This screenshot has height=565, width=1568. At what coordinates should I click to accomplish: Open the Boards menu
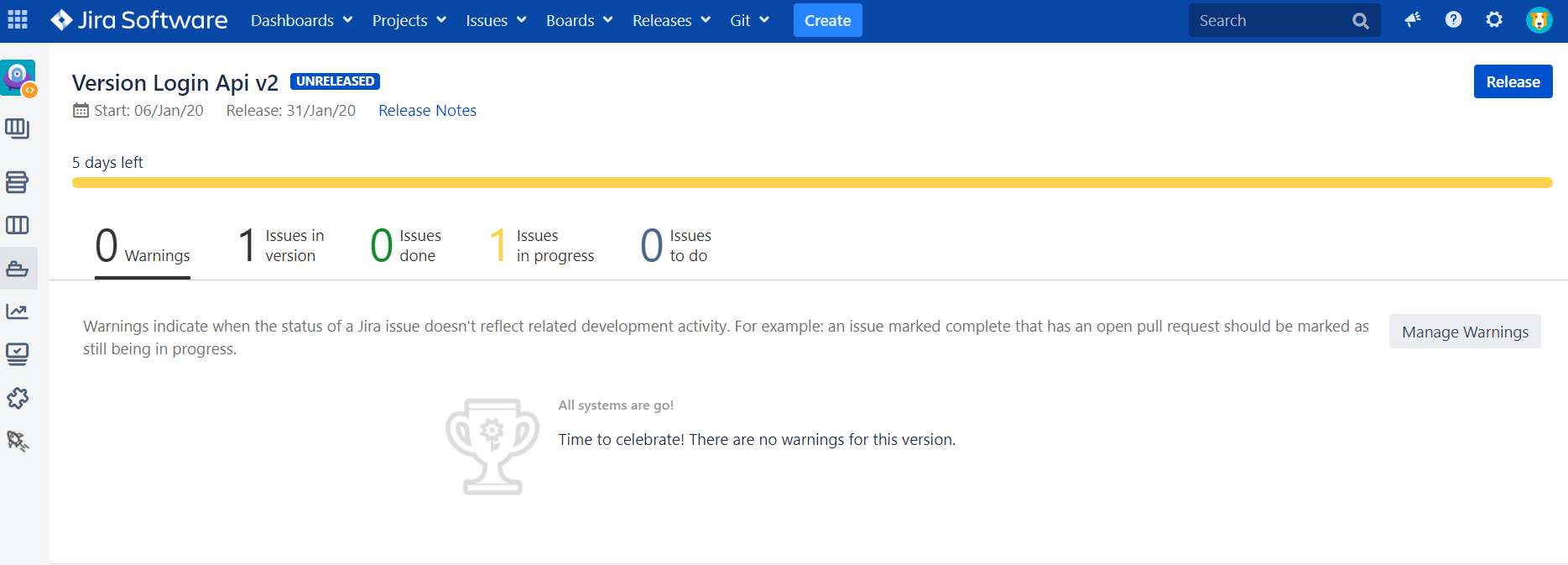579,20
